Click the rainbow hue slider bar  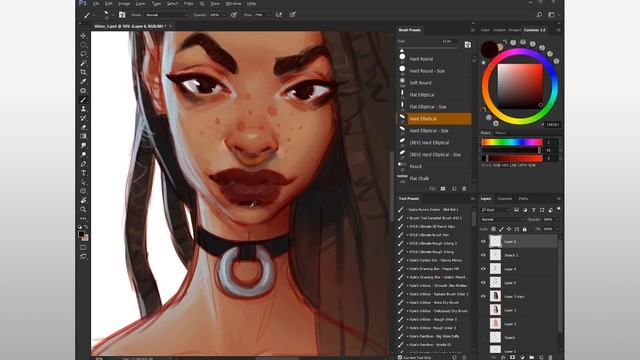[x=512, y=142]
